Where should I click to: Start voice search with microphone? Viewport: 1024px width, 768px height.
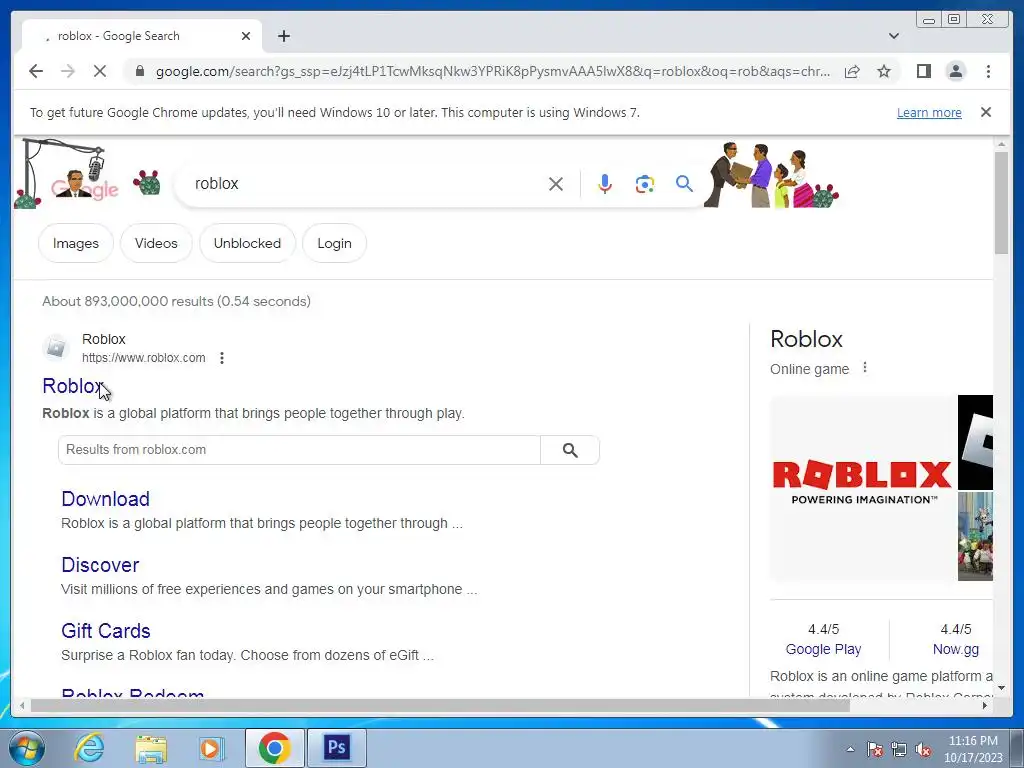tap(605, 184)
